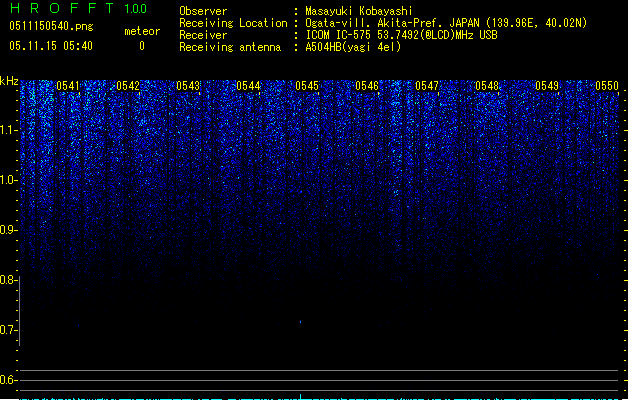Click the Receiving antenna label
Image resolution: width=629 pixels, height=400 pixels.
click(230, 47)
